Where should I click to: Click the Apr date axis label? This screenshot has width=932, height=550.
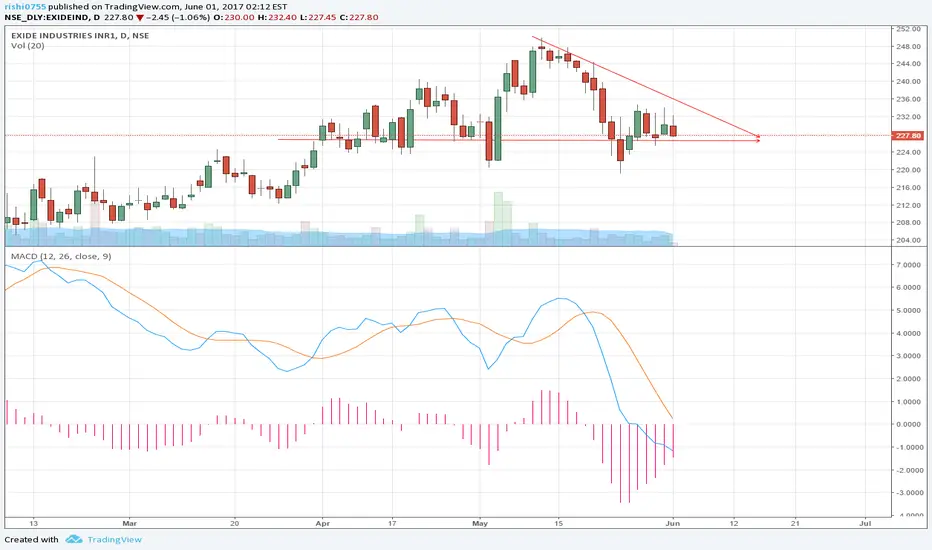point(322,524)
